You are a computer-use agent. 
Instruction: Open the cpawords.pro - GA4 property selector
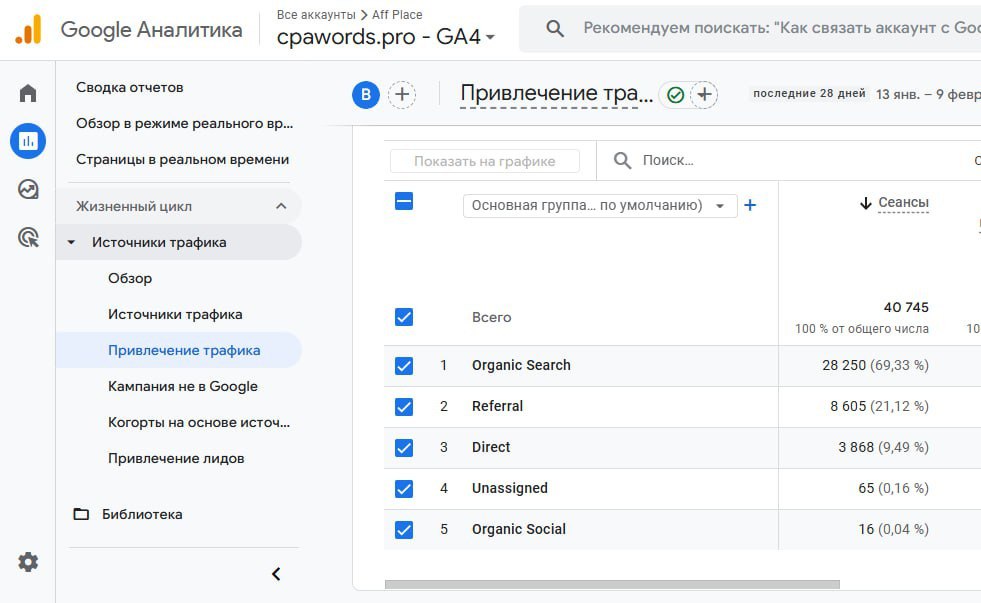(x=386, y=37)
